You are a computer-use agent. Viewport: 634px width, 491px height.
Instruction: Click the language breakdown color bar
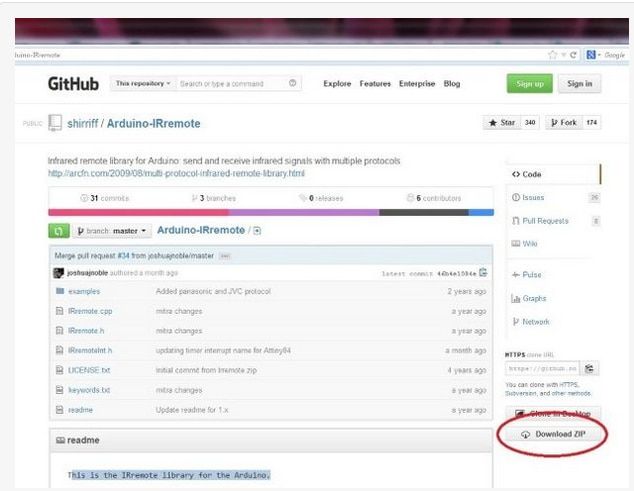[271, 212]
